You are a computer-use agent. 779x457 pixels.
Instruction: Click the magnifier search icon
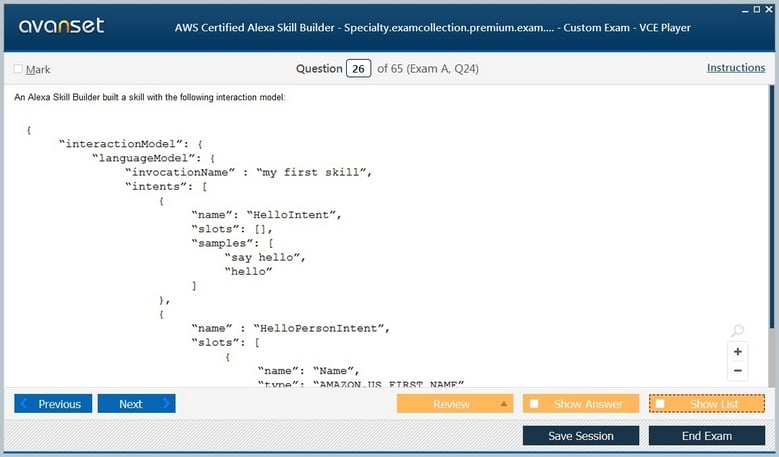pos(737,330)
